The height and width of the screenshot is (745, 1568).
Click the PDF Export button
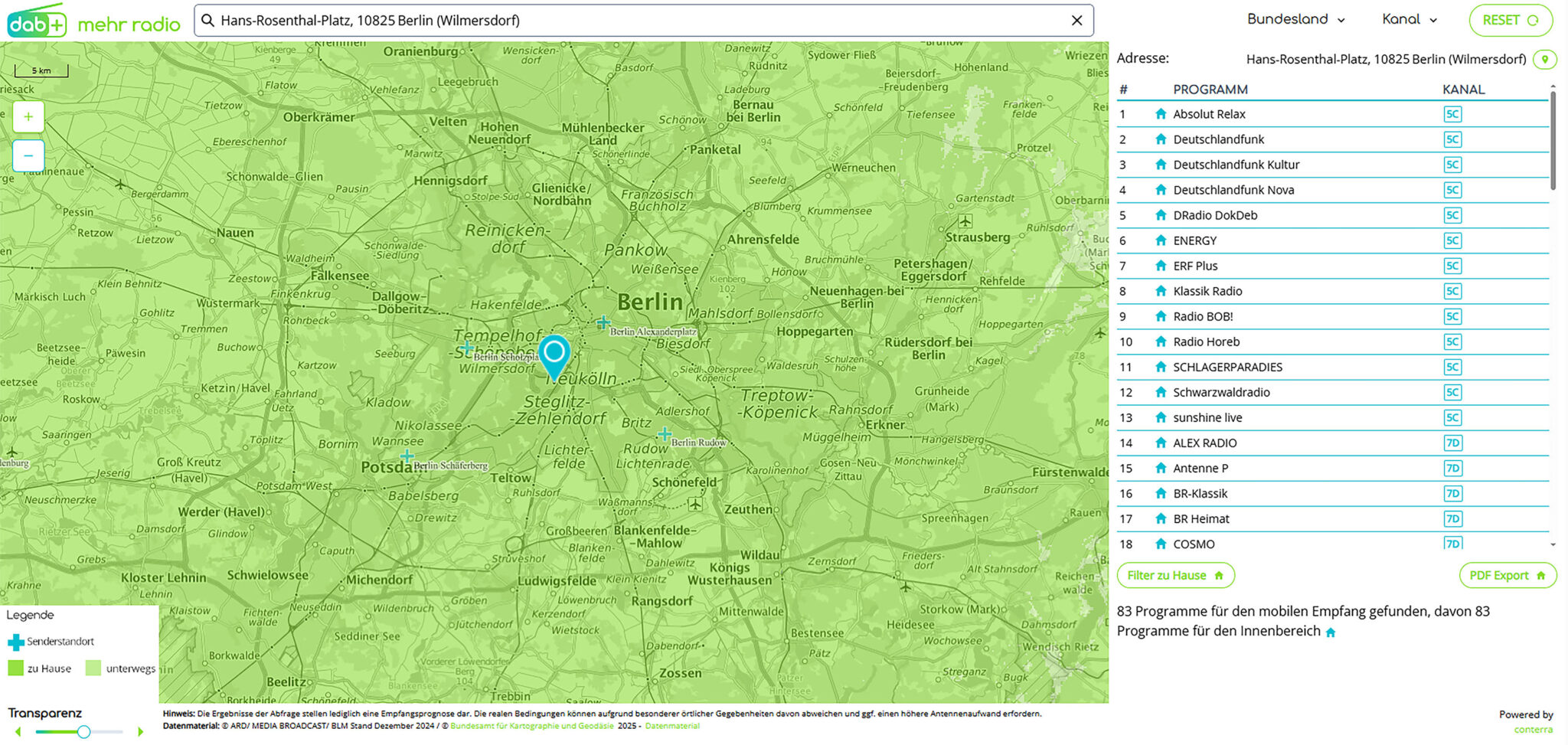(1508, 575)
